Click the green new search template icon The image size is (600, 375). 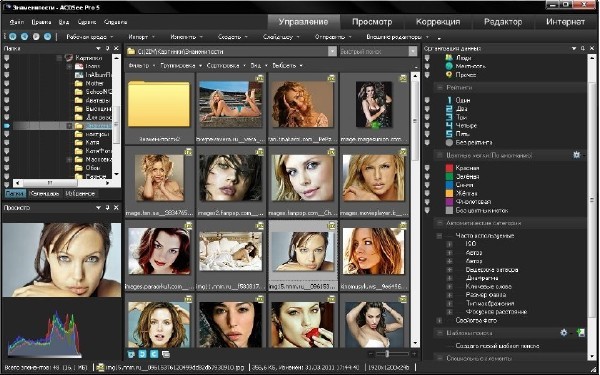point(581,333)
